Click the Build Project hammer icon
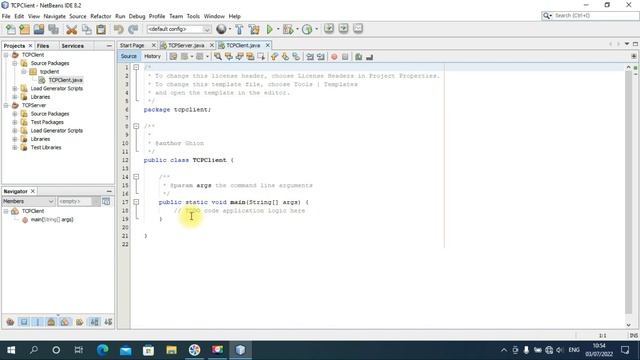Image resolution: width=640 pixels, height=360 pixels. (239, 29)
